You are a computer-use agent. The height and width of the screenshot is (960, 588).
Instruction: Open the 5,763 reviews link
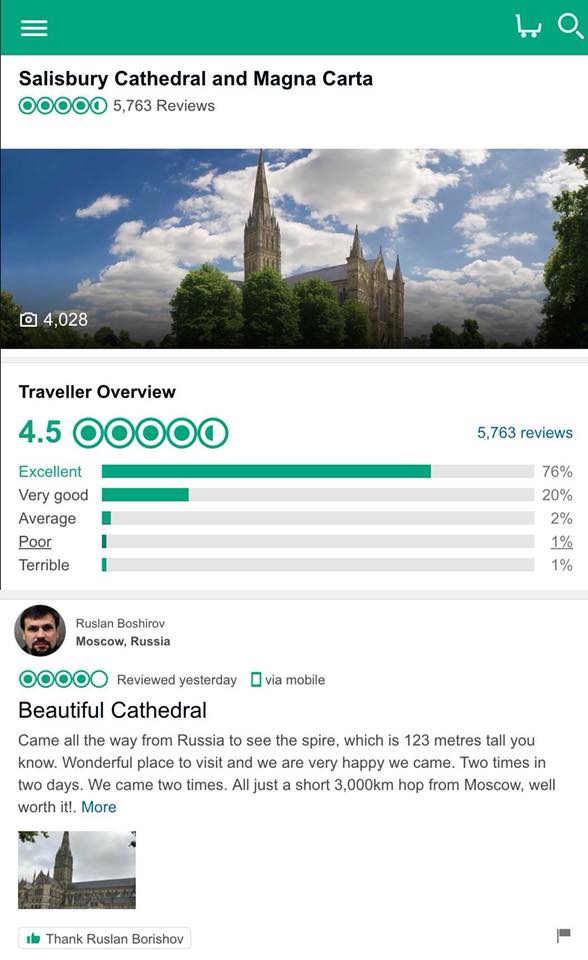(x=525, y=433)
